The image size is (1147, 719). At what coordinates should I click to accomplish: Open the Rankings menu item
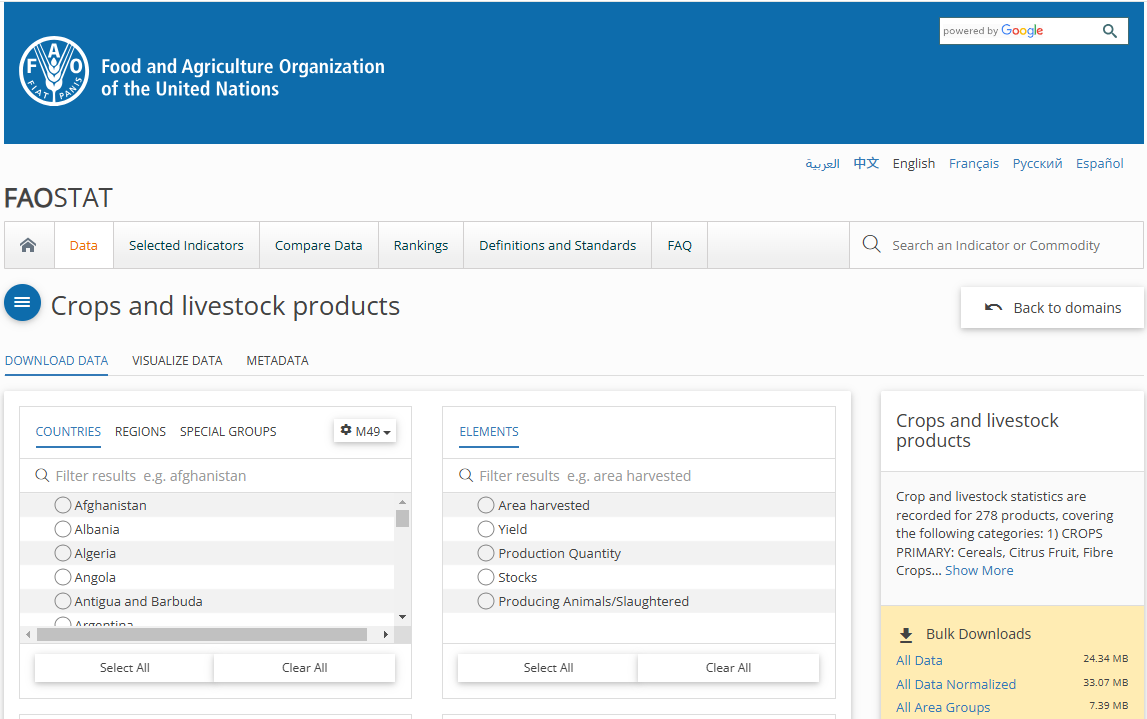[x=420, y=245]
